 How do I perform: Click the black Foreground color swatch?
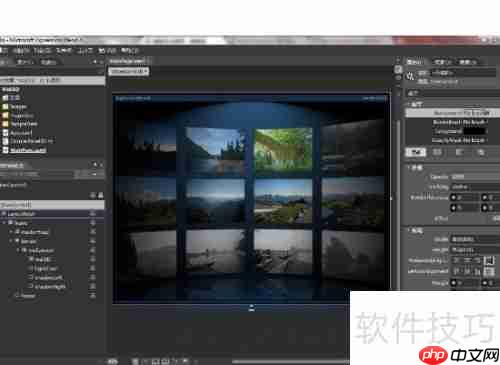pos(474,131)
